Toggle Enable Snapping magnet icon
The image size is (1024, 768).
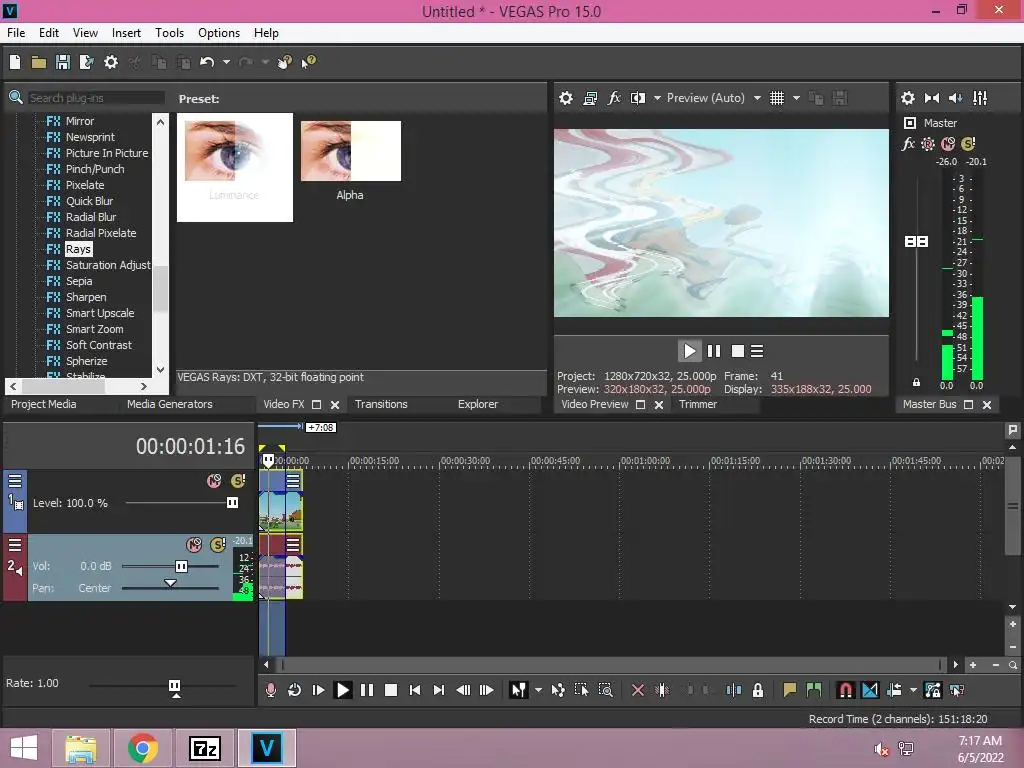pyautogui.click(x=846, y=690)
